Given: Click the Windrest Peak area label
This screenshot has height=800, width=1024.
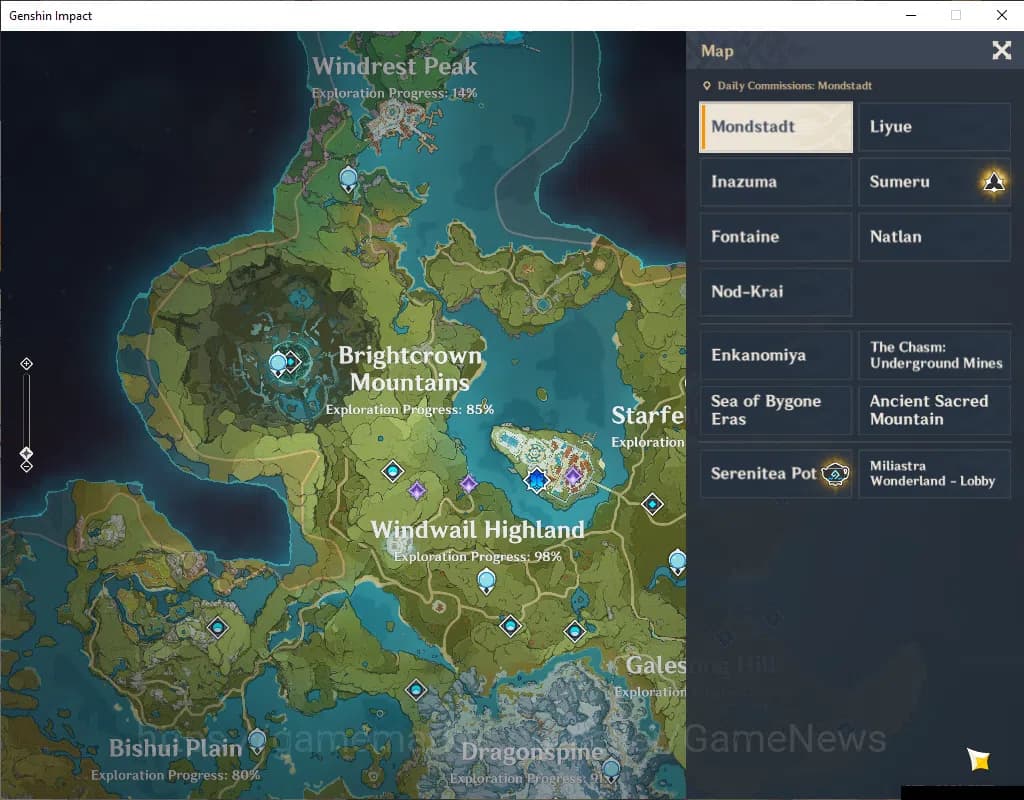Looking at the screenshot, I should tap(394, 66).
